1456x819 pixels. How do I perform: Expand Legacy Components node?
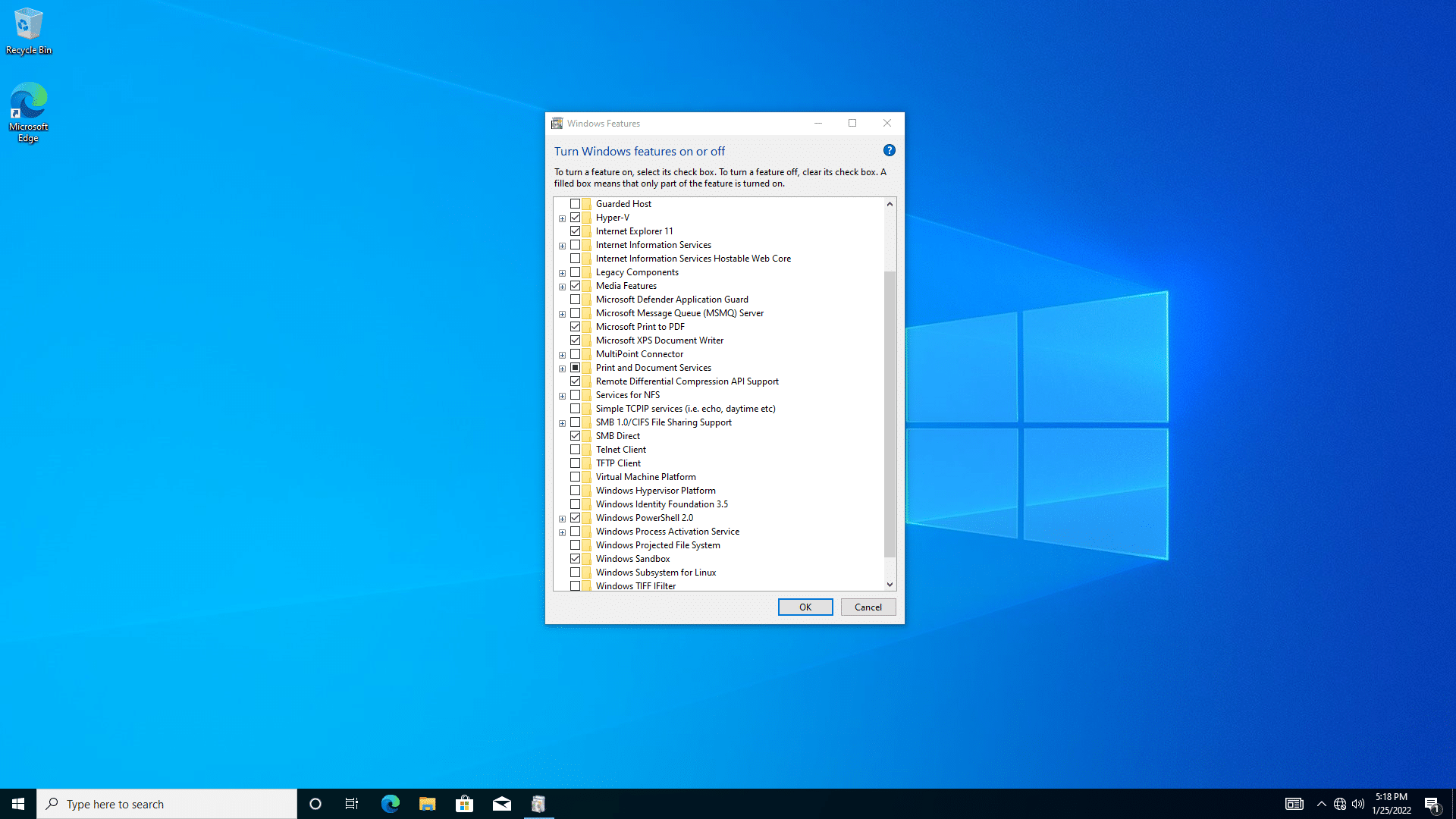pyautogui.click(x=563, y=273)
